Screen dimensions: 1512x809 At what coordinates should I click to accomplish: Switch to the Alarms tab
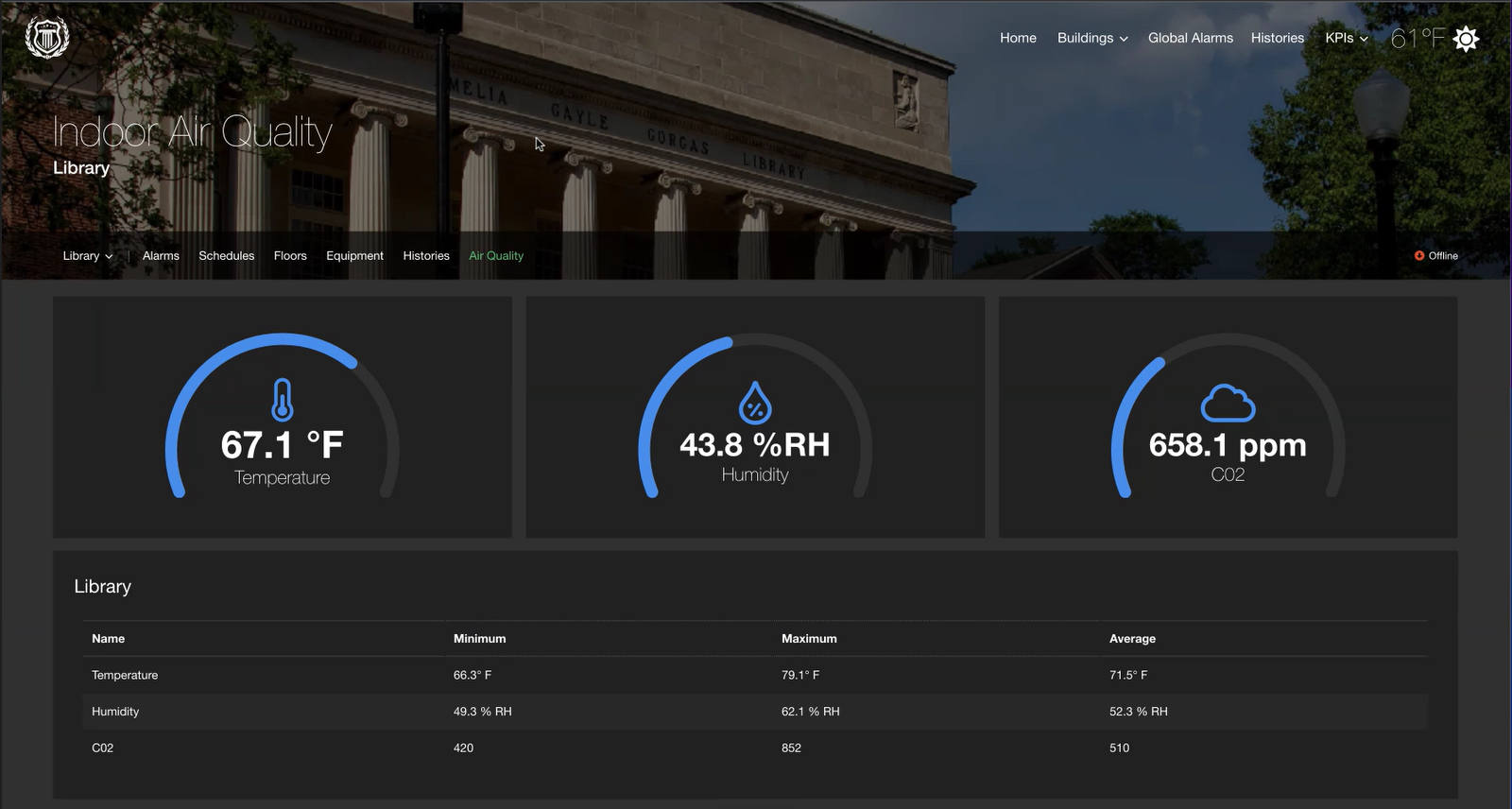coord(161,256)
